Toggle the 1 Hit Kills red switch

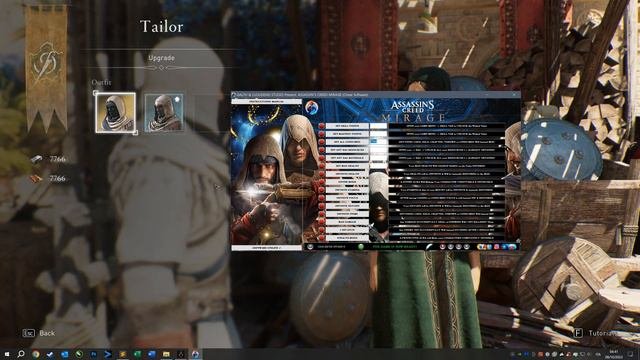point(322,230)
